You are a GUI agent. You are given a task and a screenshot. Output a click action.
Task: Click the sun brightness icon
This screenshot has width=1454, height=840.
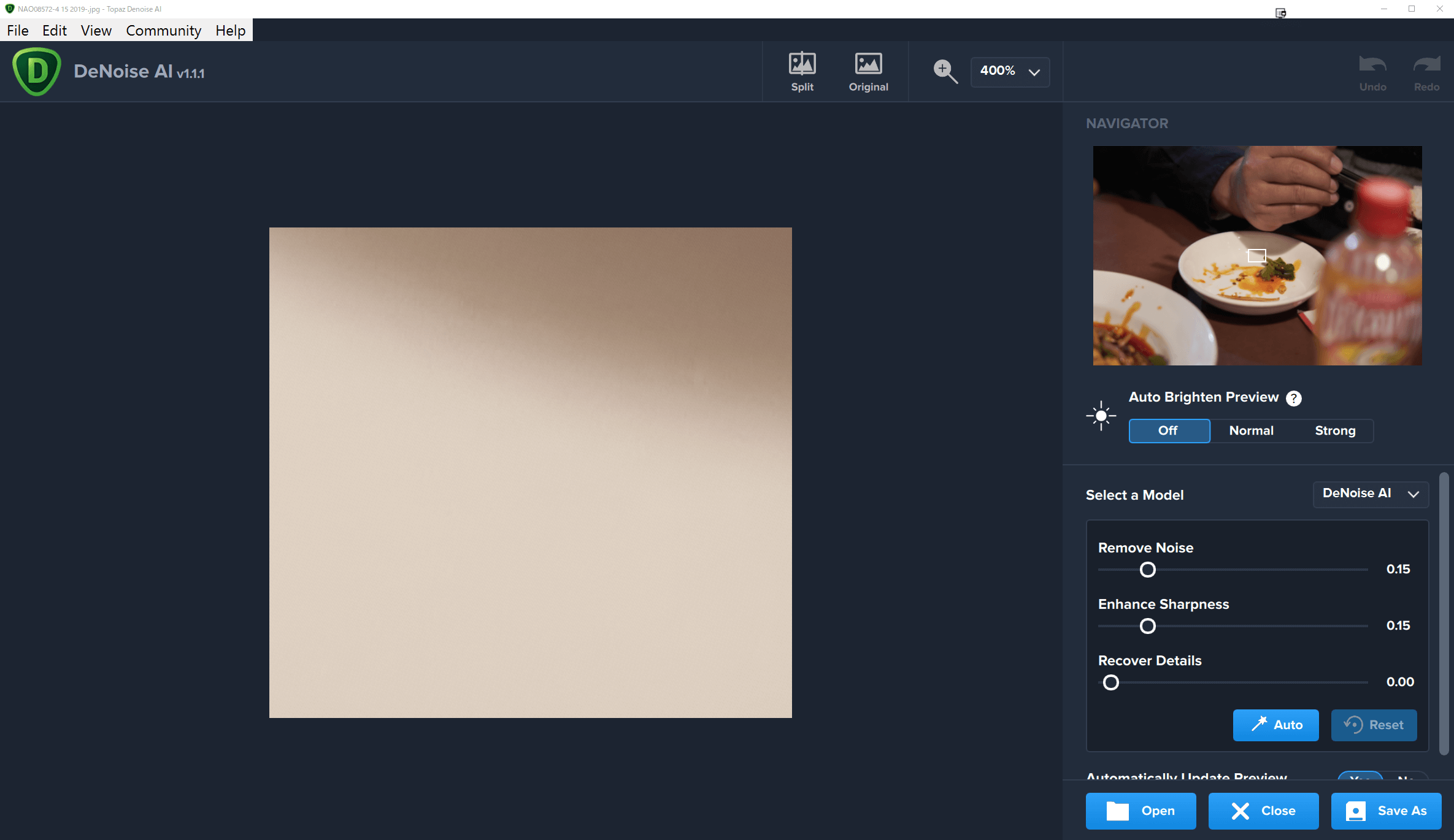1101,416
